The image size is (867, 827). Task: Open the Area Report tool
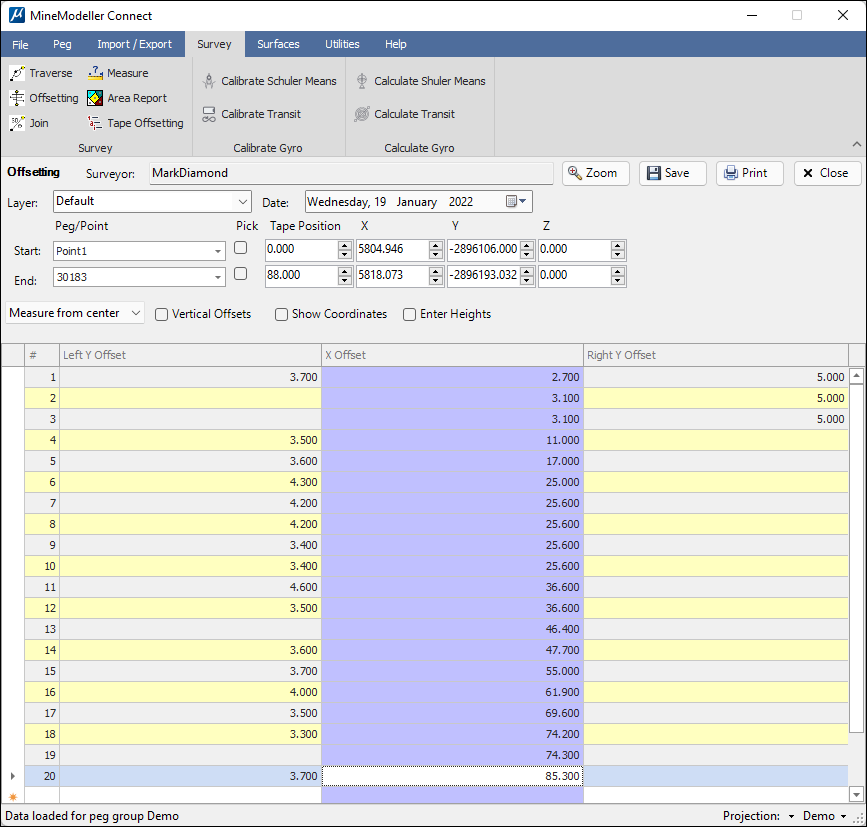pos(95,98)
